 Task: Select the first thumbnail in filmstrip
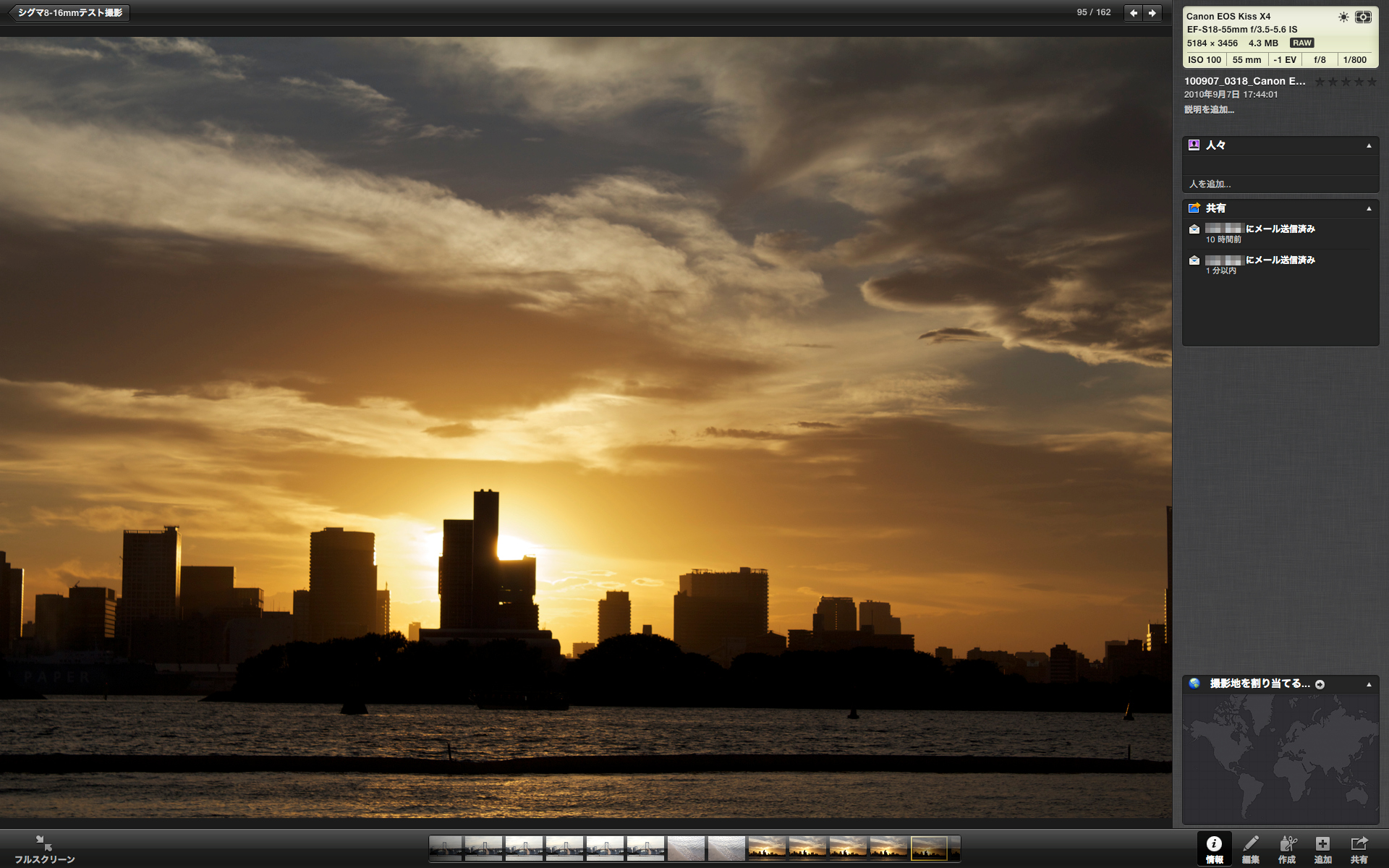tap(445, 848)
